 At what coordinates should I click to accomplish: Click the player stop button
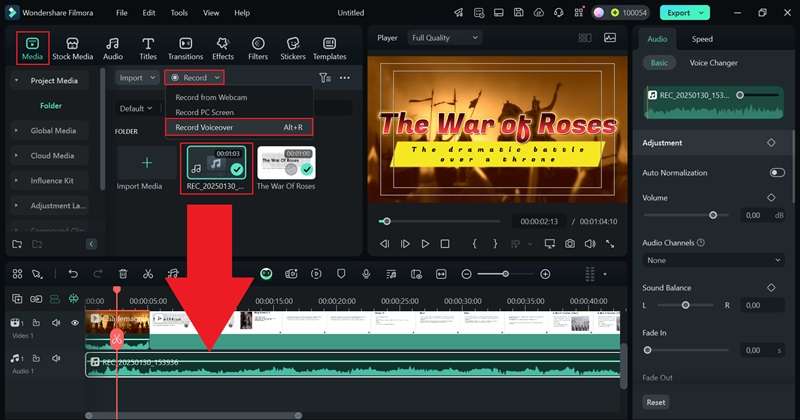pos(445,244)
